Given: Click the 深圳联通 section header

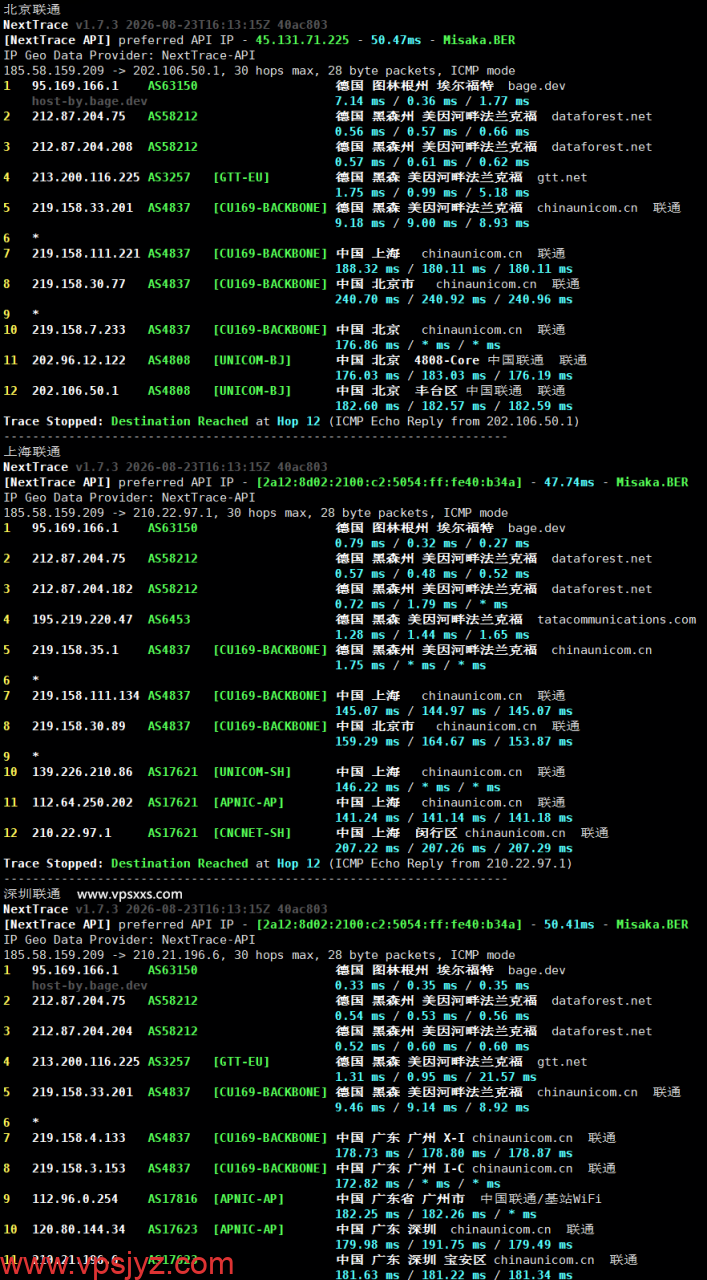Looking at the screenshot, I should (x=32, y=894).
